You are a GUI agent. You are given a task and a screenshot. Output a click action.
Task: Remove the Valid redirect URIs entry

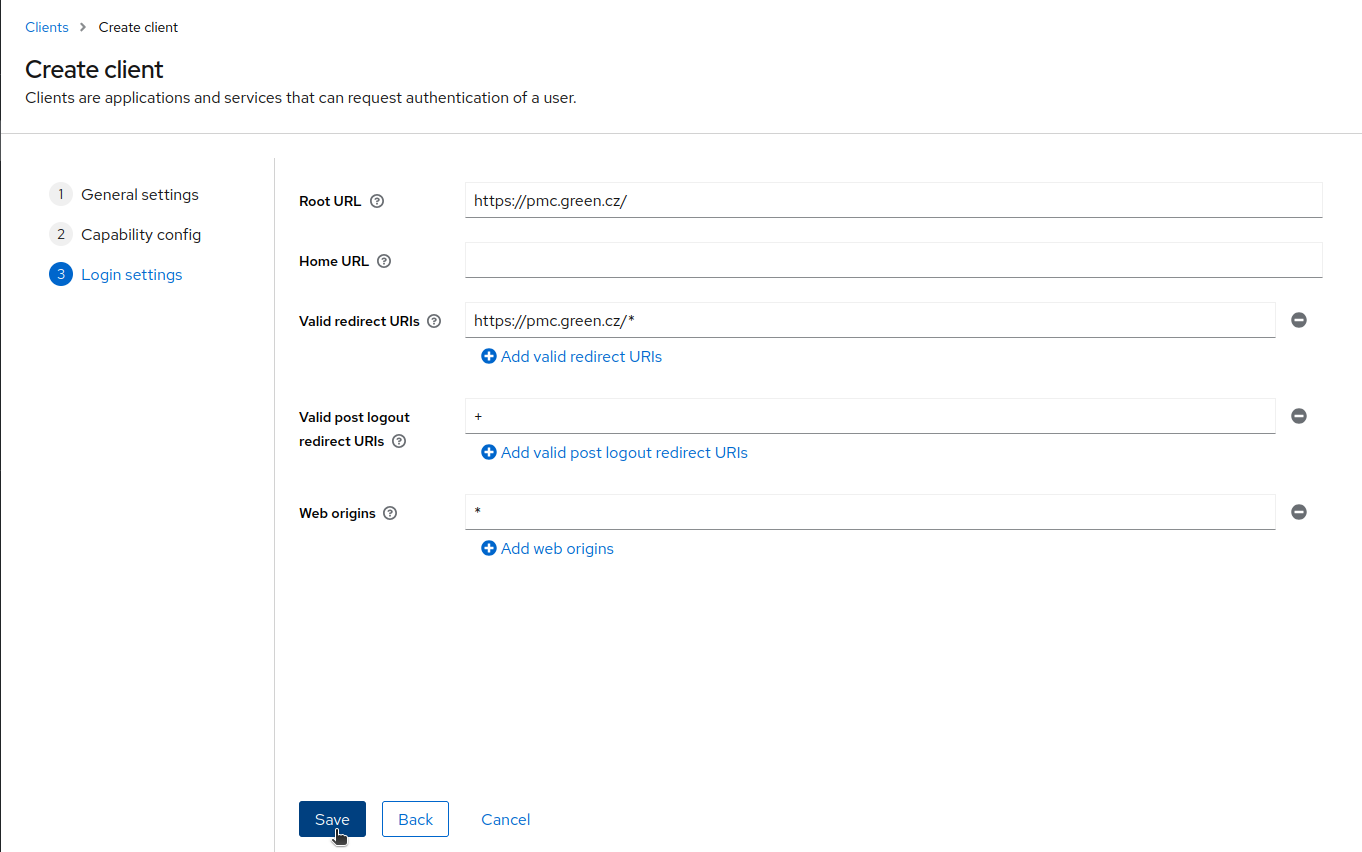coord(1299,320)
